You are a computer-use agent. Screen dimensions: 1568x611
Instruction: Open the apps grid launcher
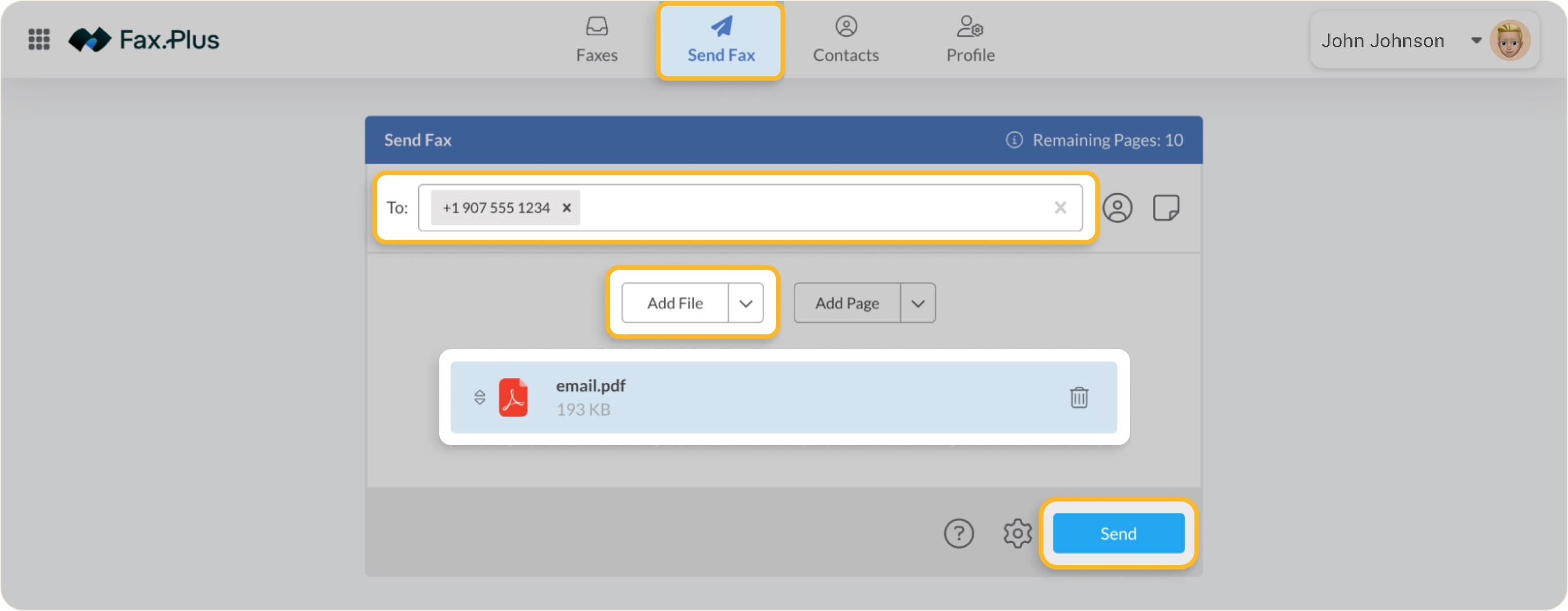tap(39, 40)
